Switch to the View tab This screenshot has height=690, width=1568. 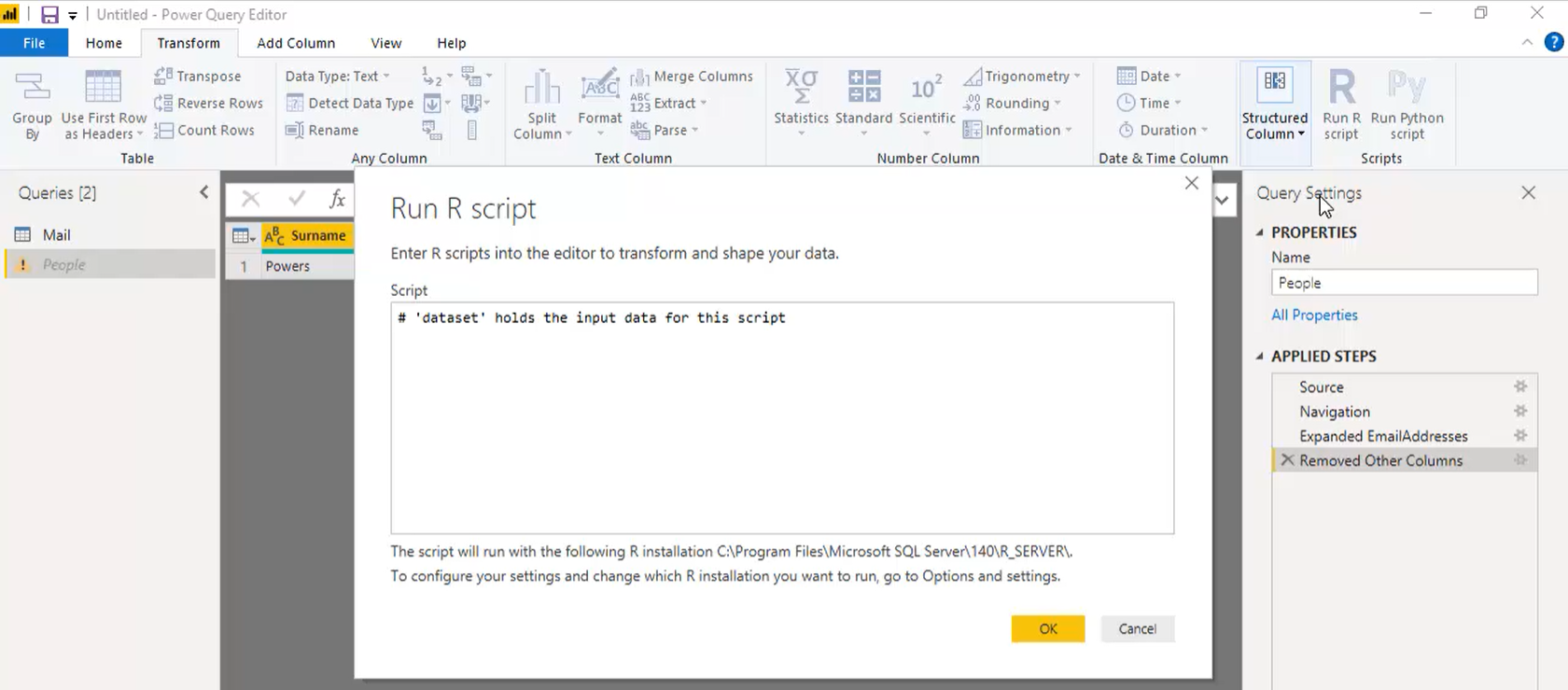click(x=385, y=43)
